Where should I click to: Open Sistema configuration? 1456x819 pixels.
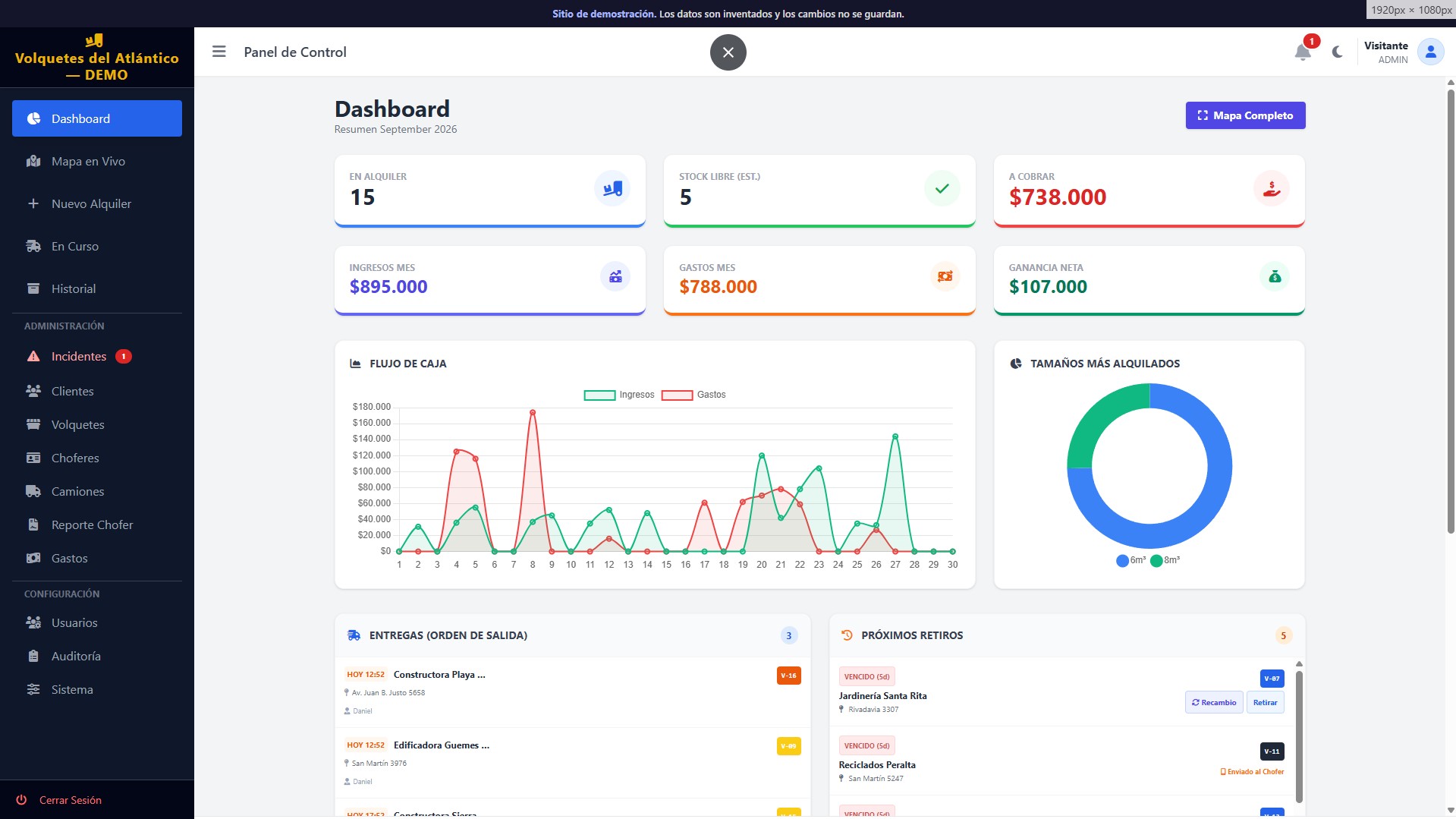[97, 689]
